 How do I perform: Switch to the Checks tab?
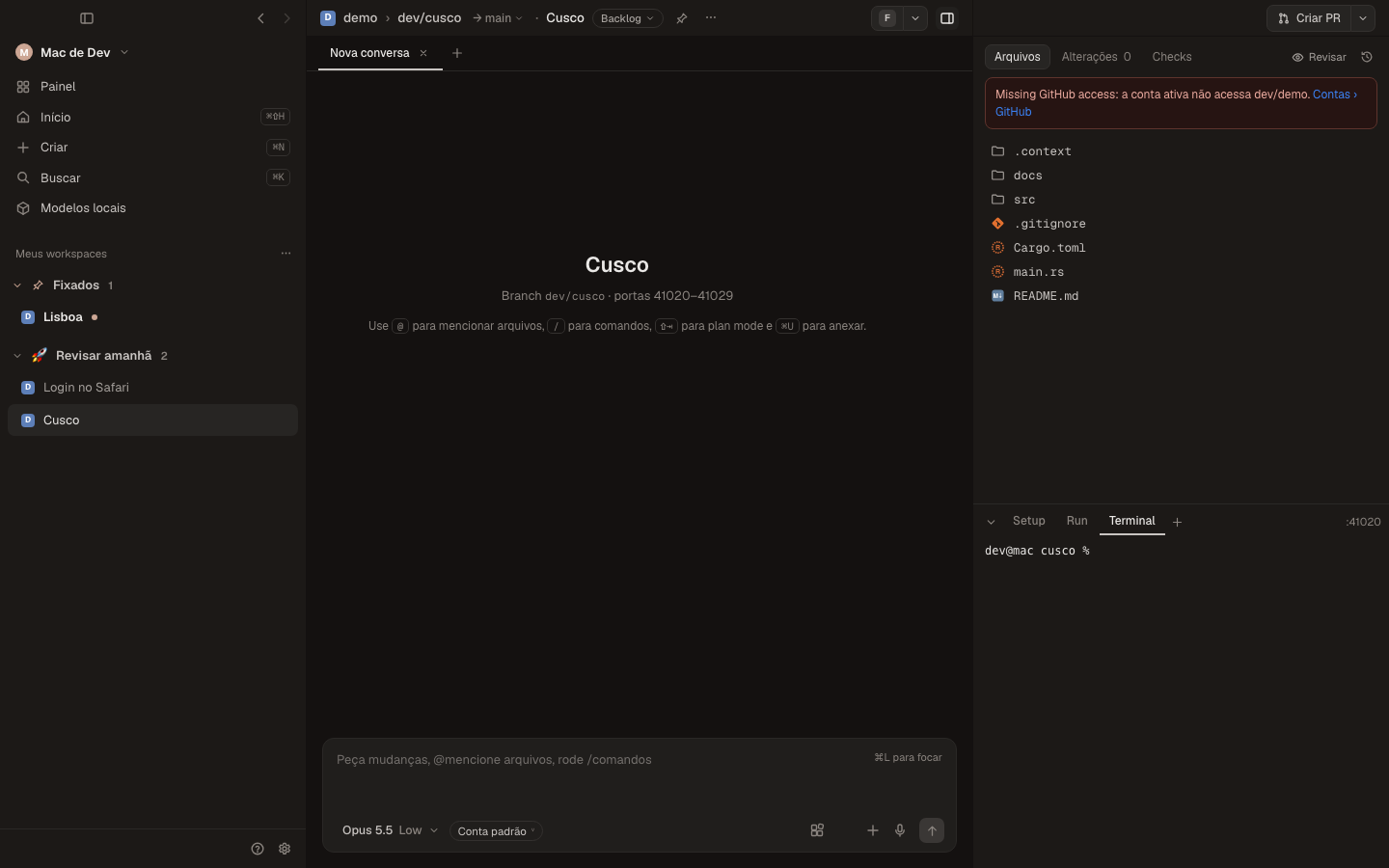click(1172, 57)
